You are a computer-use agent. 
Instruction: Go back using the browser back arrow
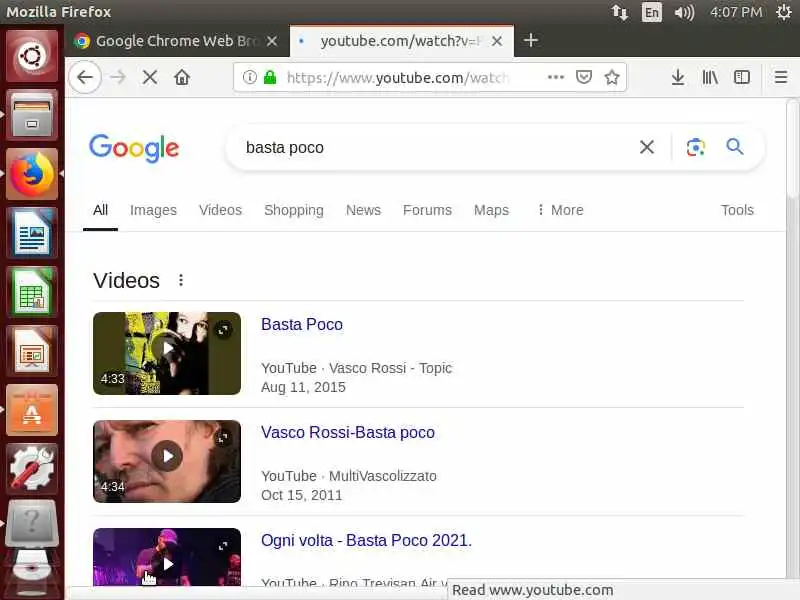pos(85,78)
